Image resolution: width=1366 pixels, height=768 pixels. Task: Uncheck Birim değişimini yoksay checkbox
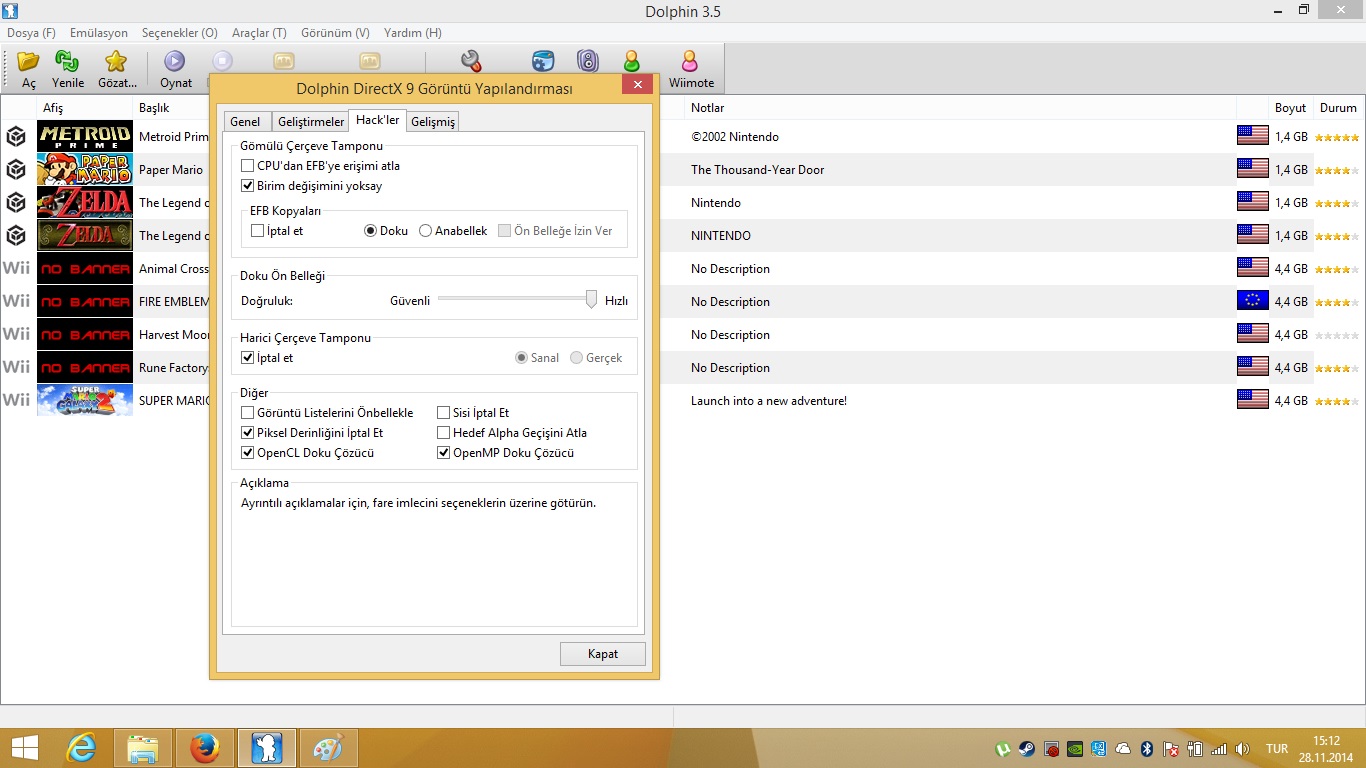pyautogui.click(x=247, y=186)
